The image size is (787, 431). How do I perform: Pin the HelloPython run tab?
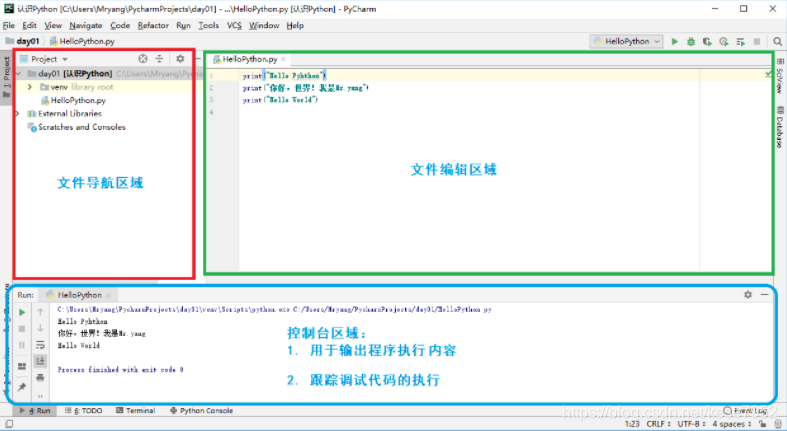pos(22,387)
